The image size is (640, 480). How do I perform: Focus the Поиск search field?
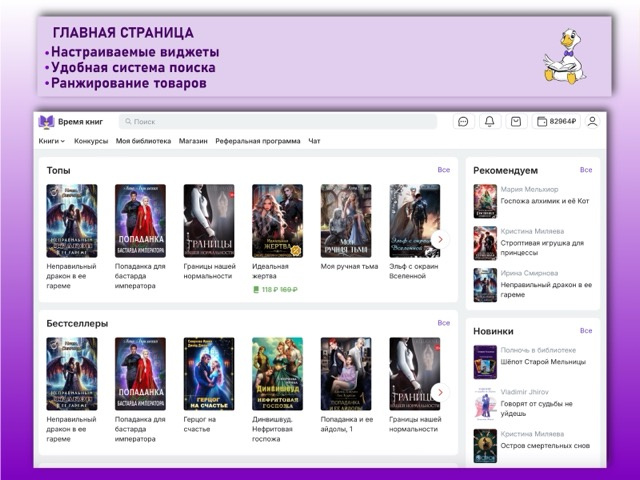(278, 122)
